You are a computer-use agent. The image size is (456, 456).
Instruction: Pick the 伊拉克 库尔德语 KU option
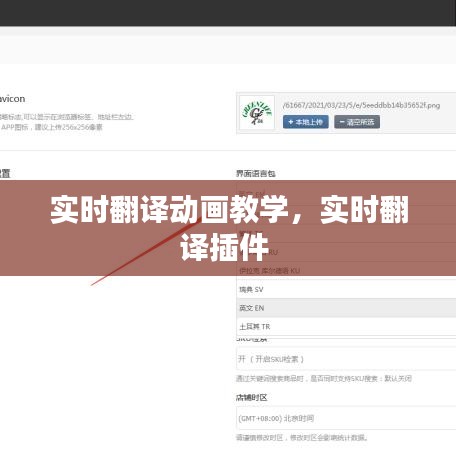(346, 271)
